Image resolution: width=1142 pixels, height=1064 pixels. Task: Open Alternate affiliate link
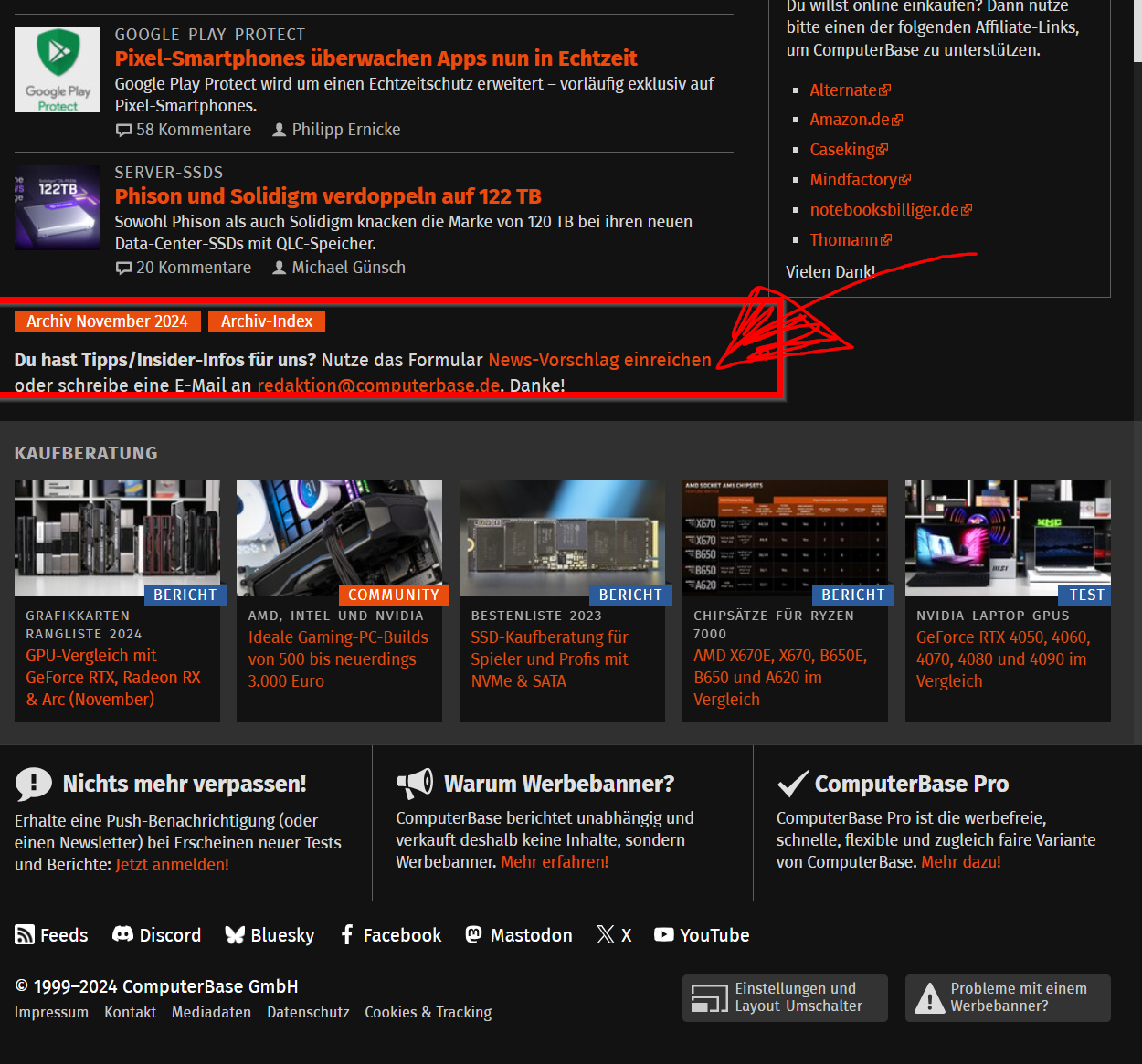843,90
